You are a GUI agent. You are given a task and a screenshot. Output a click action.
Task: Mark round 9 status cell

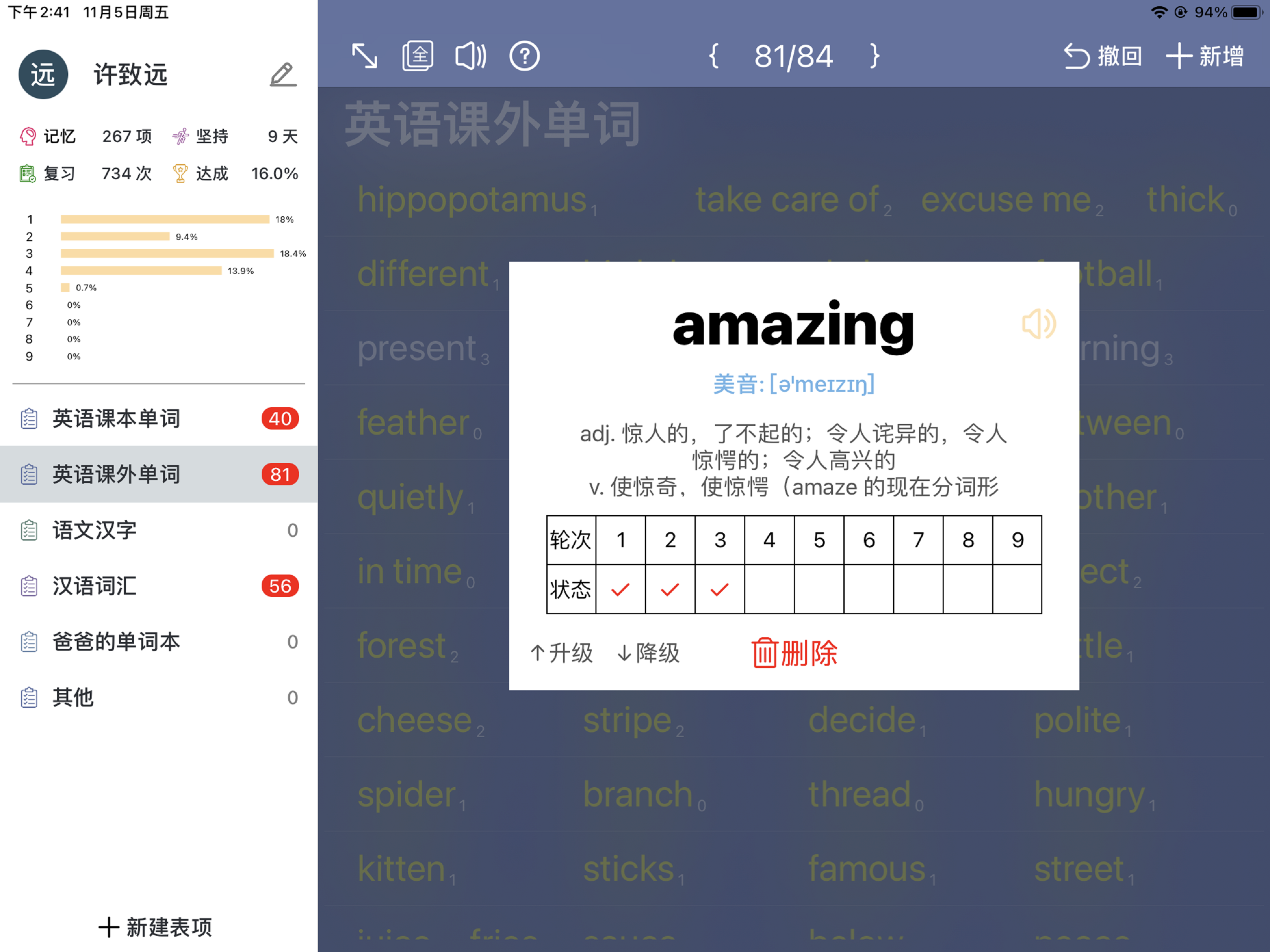pos(1018,589)
